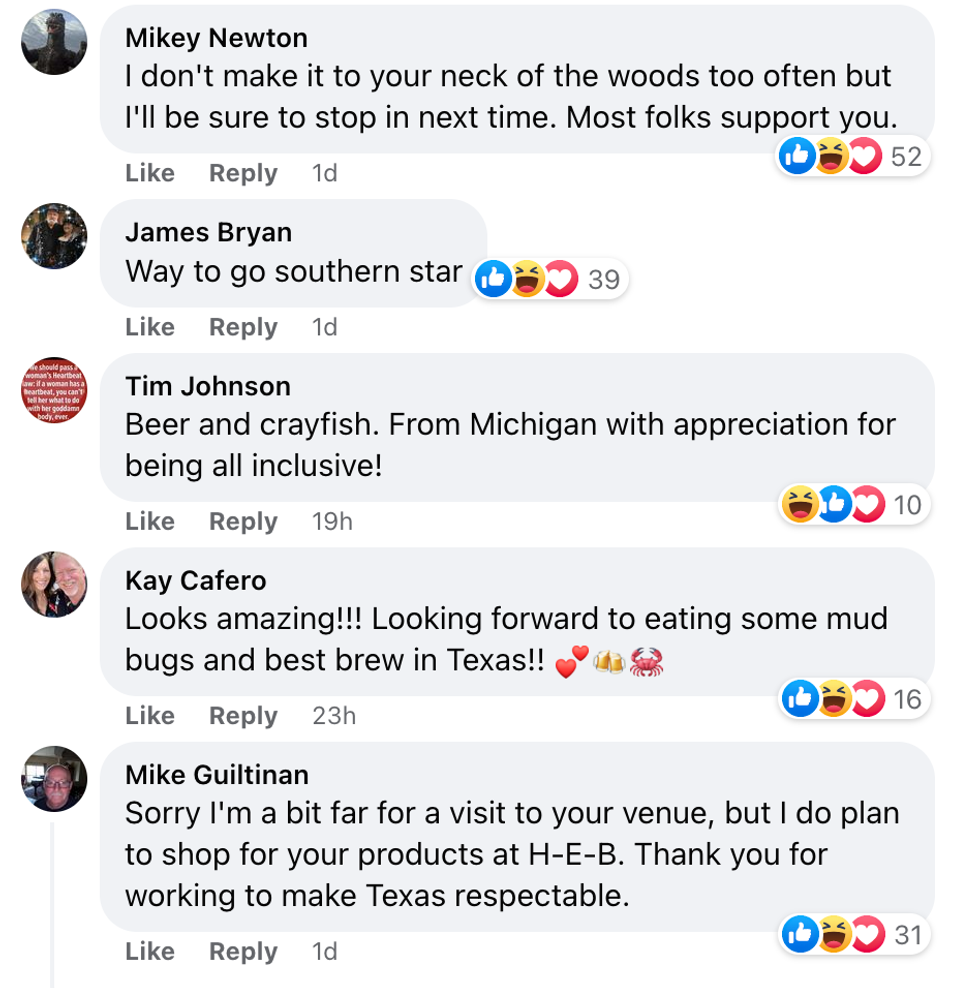Like James Bryan's comment

pos(149,327)
